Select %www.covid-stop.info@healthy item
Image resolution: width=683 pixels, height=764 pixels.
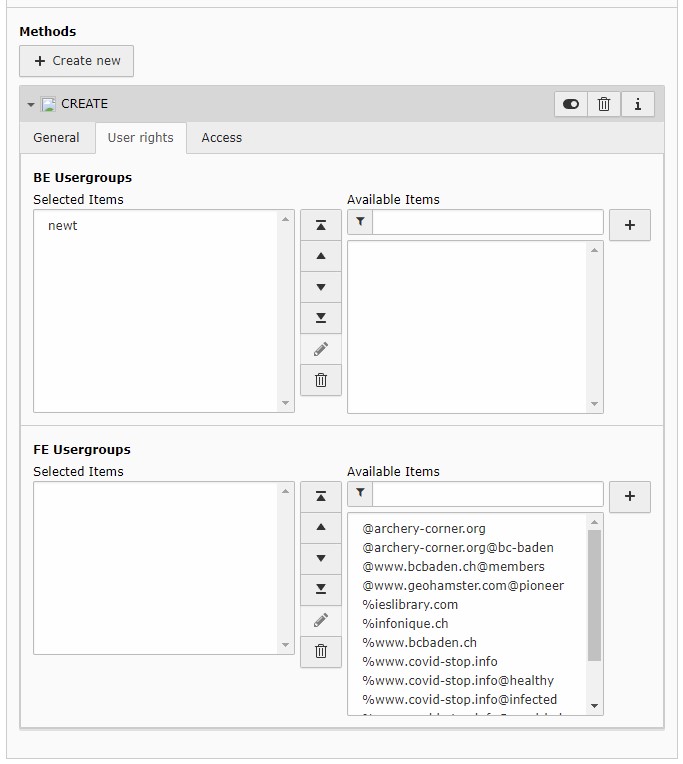[458, 681]
